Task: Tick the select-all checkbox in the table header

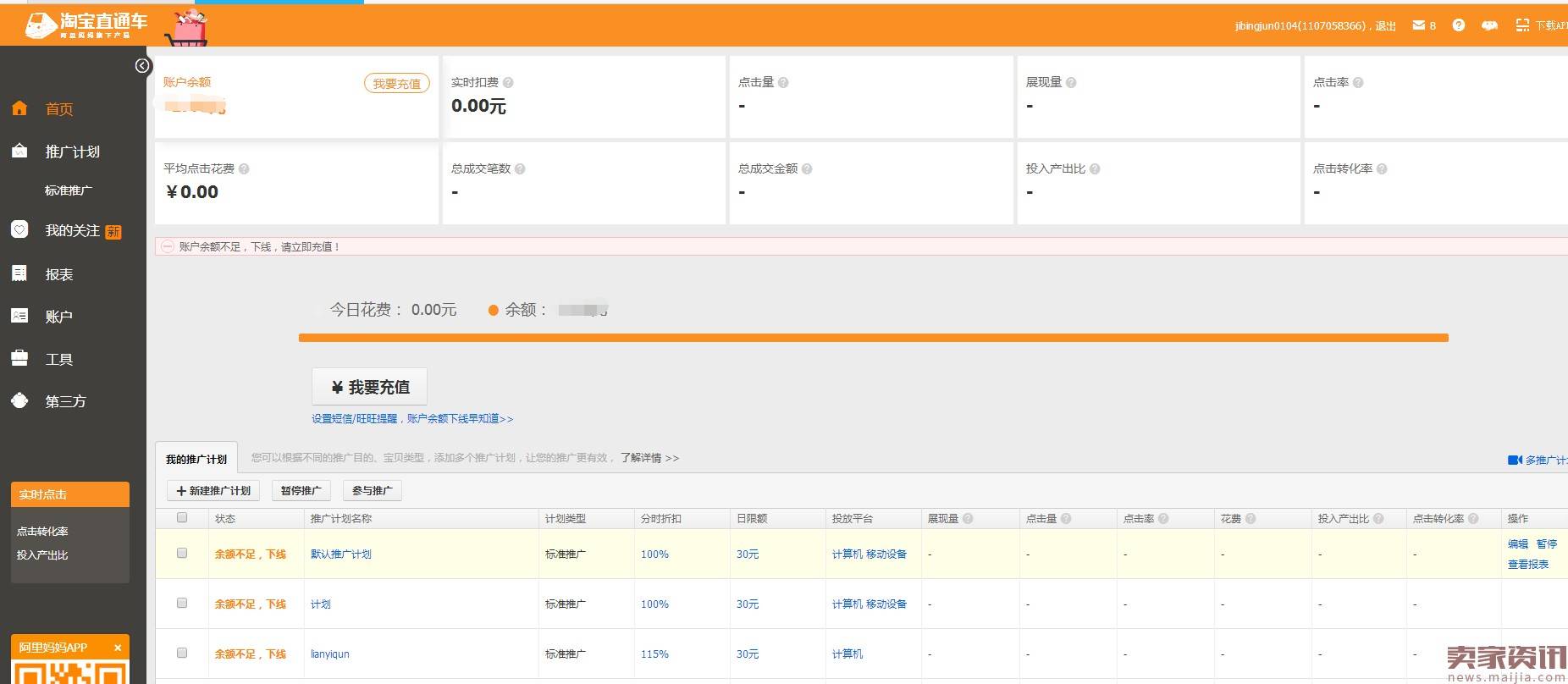Action: coord(182,517)
